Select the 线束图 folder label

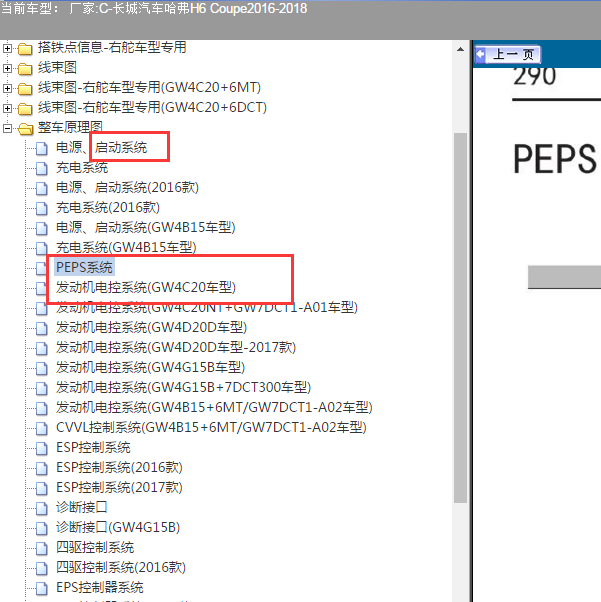(57, 68)
